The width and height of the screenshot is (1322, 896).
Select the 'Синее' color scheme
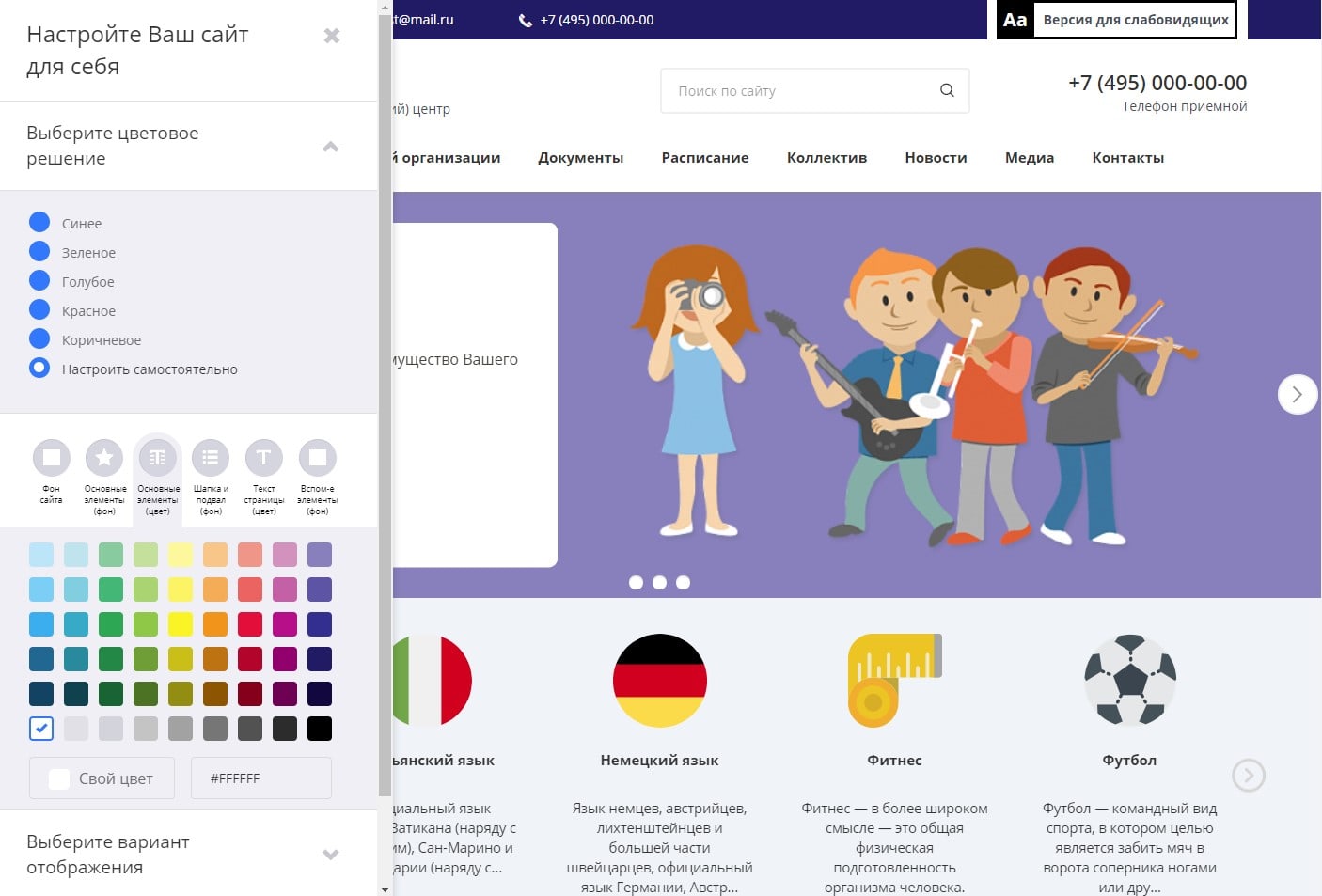[x=39, y=223]
